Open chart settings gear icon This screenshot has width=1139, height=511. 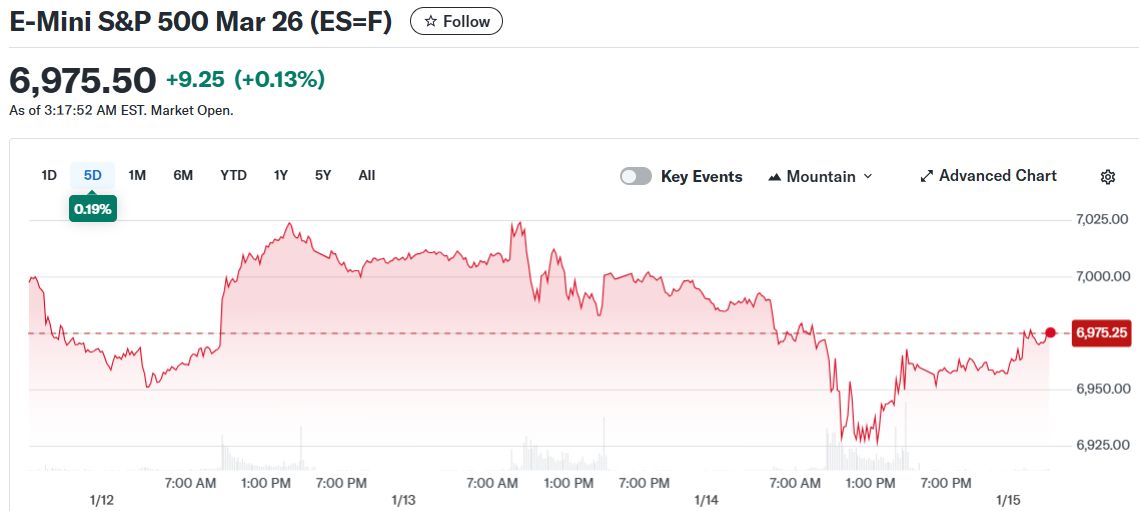(1107, 177)
